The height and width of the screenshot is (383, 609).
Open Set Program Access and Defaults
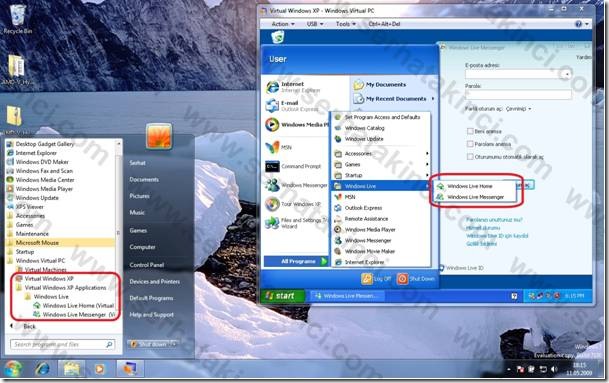(381, 117)
